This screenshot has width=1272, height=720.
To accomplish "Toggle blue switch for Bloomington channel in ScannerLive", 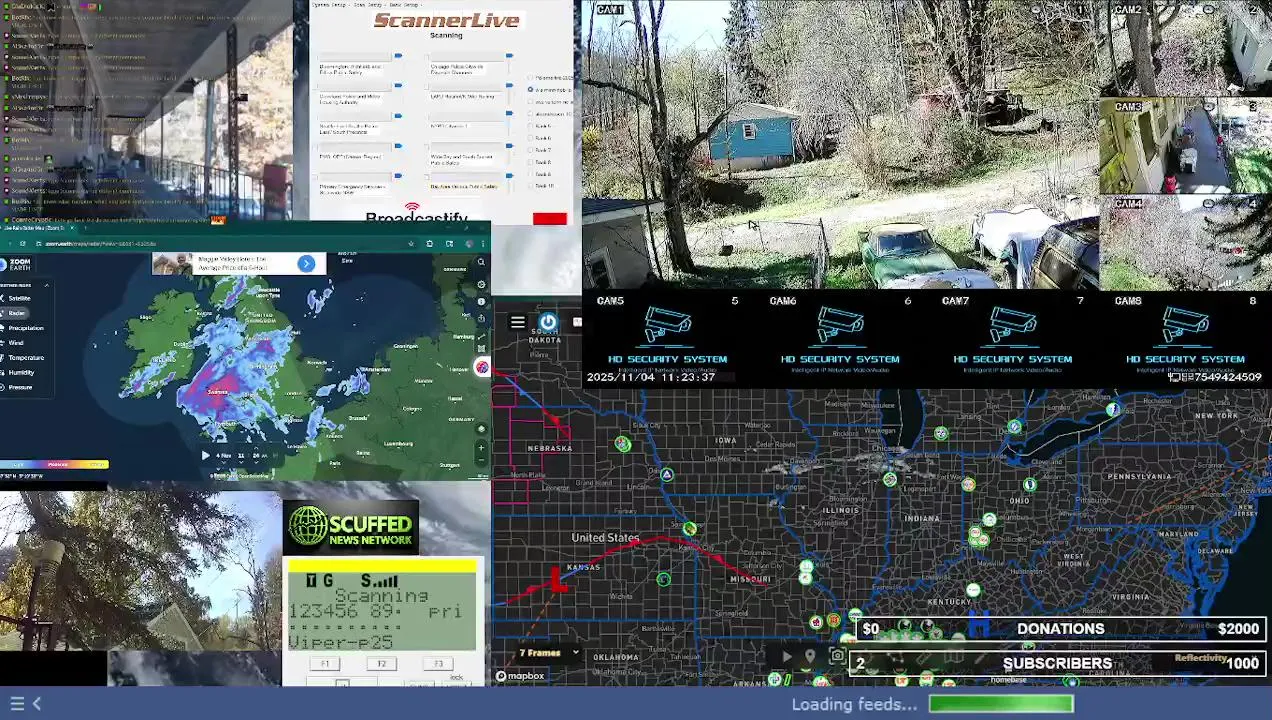I will click(x=398, y=56).
